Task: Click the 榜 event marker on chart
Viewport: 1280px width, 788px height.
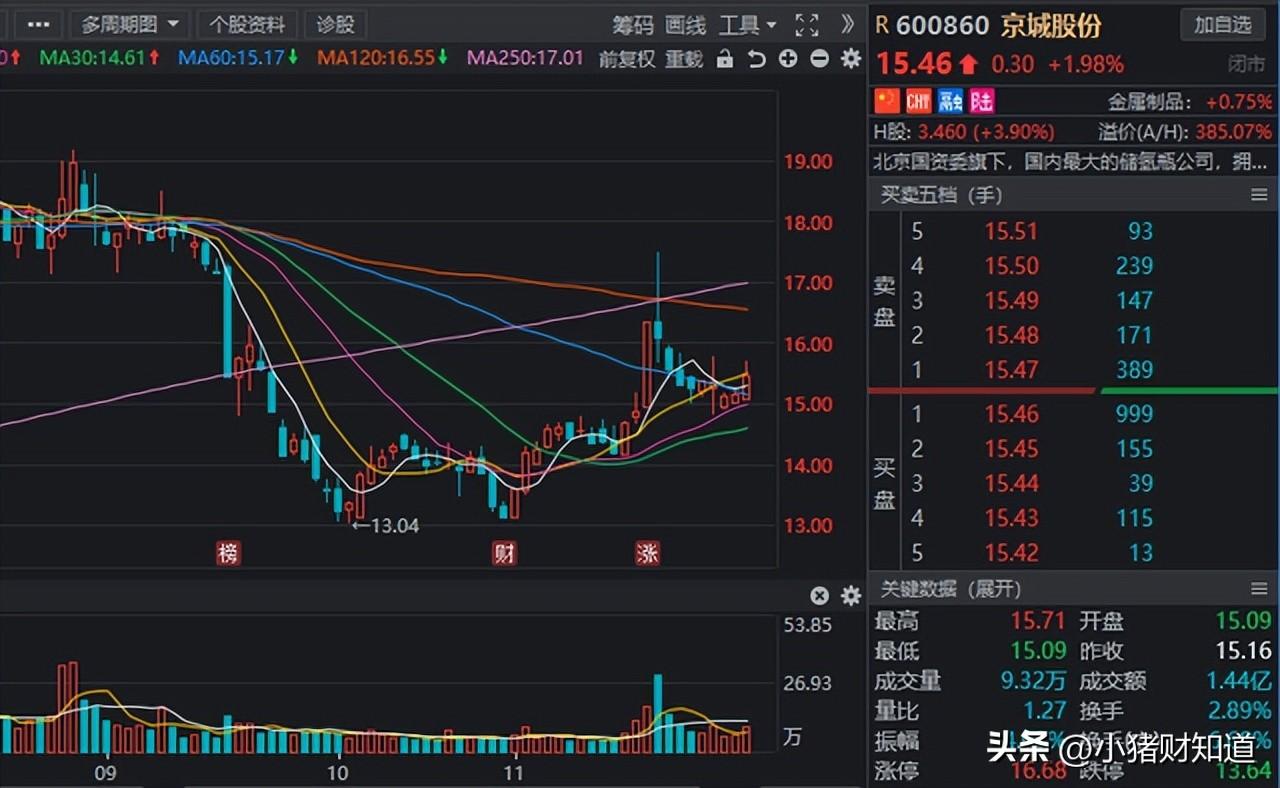Action: pyautogui.click(x=229, y=552)
